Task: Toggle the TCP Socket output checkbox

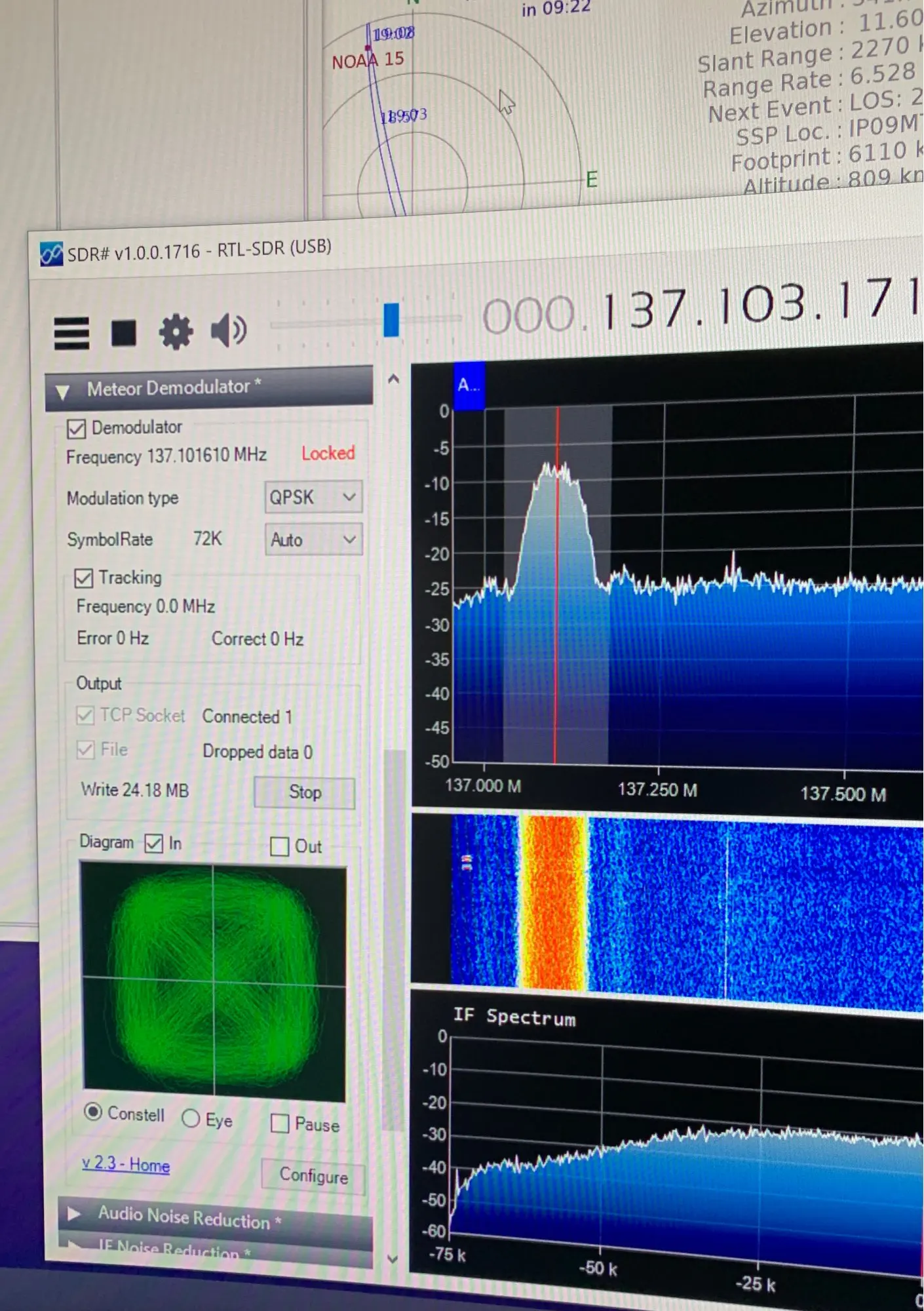Action: pos(85,714)
